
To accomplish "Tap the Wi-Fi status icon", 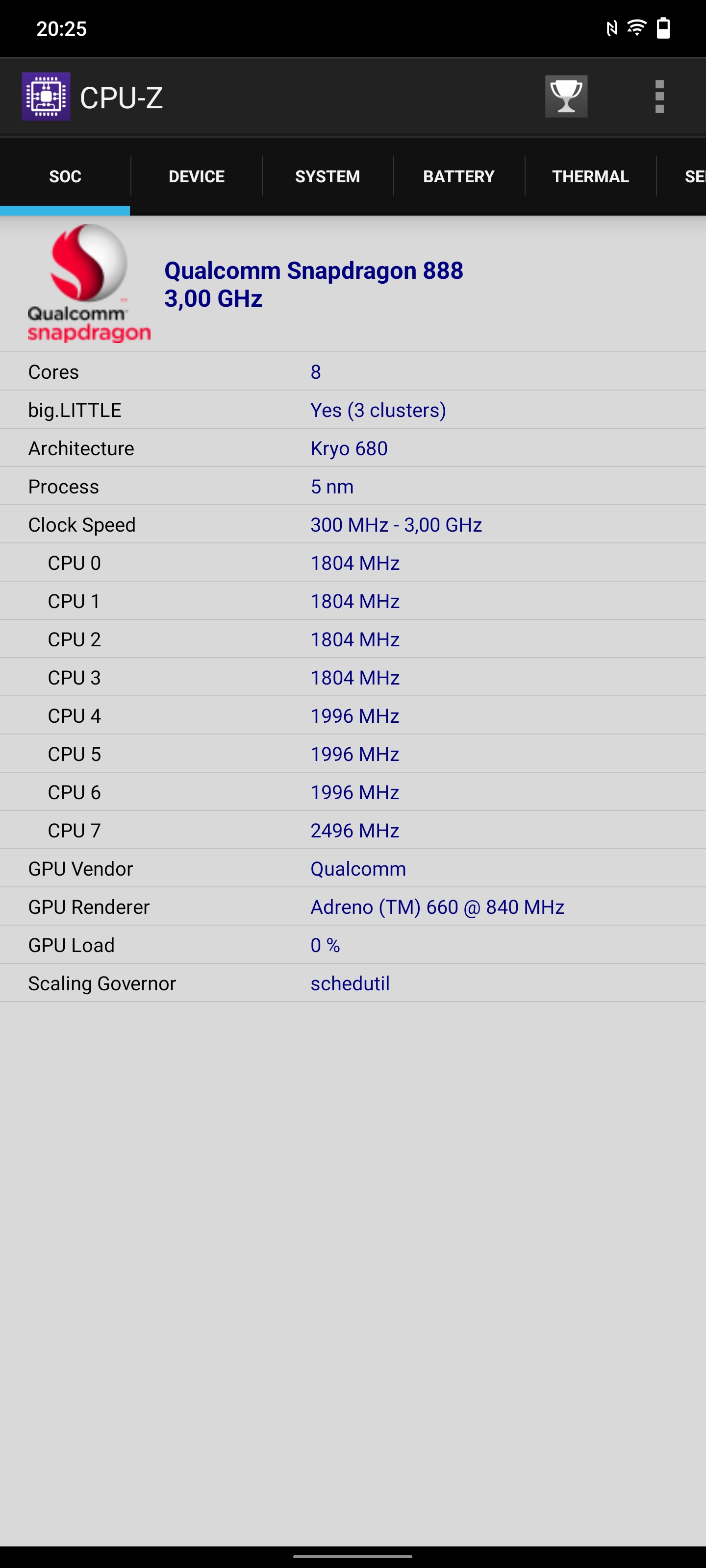I will coord(636,28).
